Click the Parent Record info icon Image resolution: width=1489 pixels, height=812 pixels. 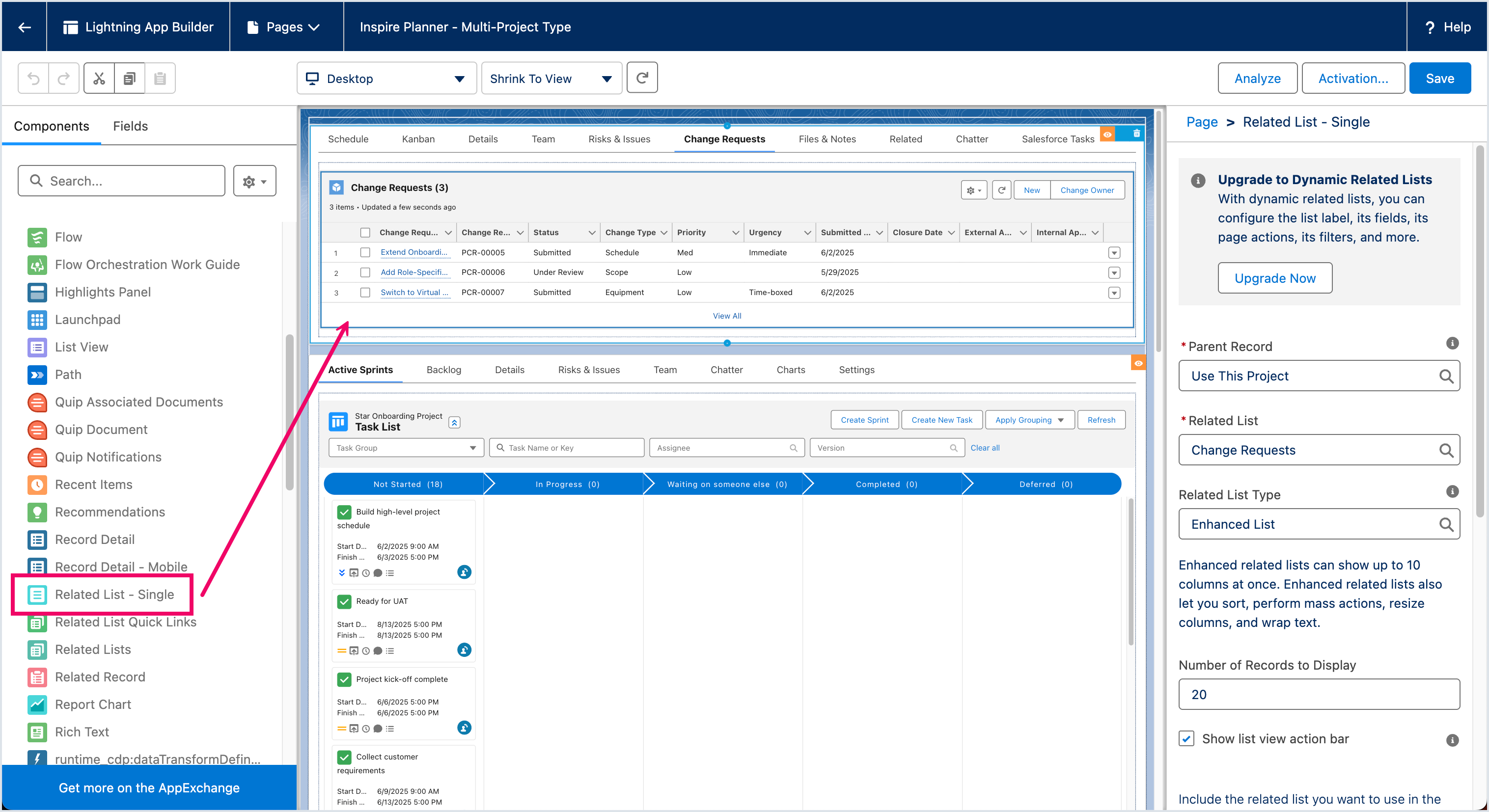1452,343
